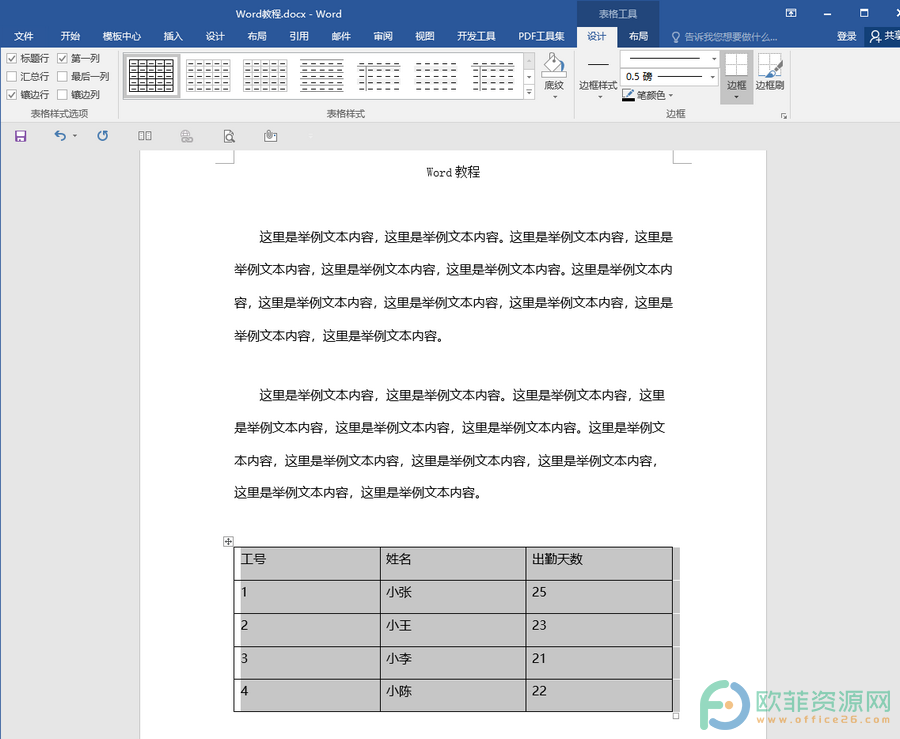Open the 视图 View tab
The width and height of the screenshot is (900, 739).
(425, 36)
